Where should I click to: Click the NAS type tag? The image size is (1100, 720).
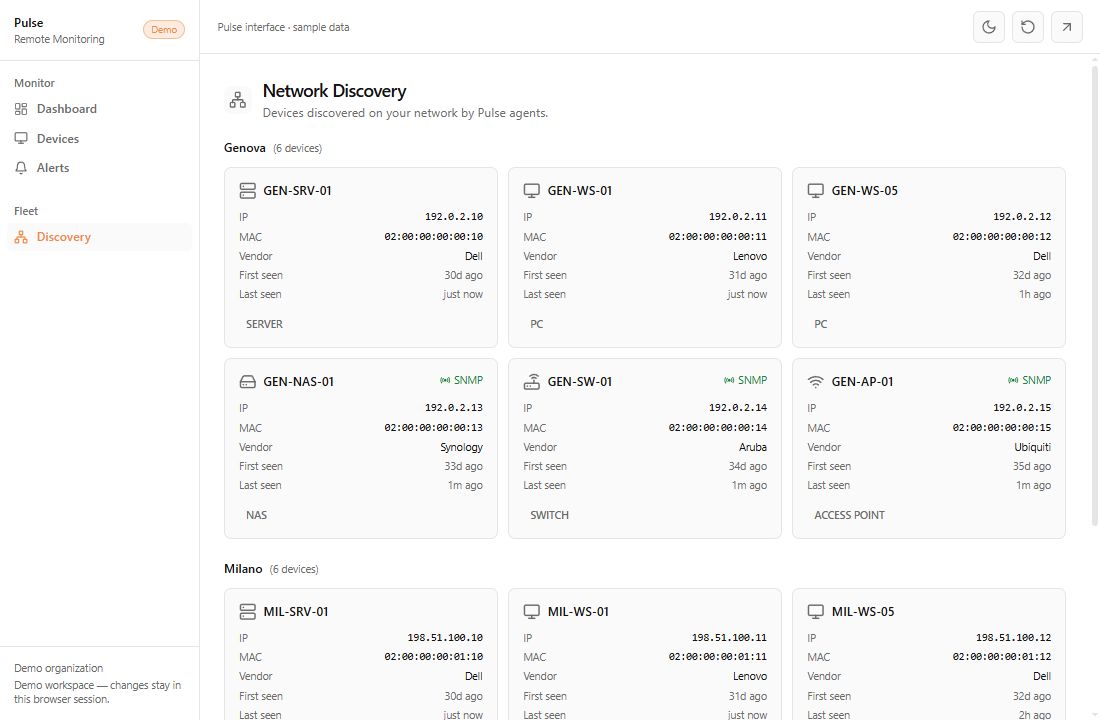pyautogui.click(x=256, y=515)
